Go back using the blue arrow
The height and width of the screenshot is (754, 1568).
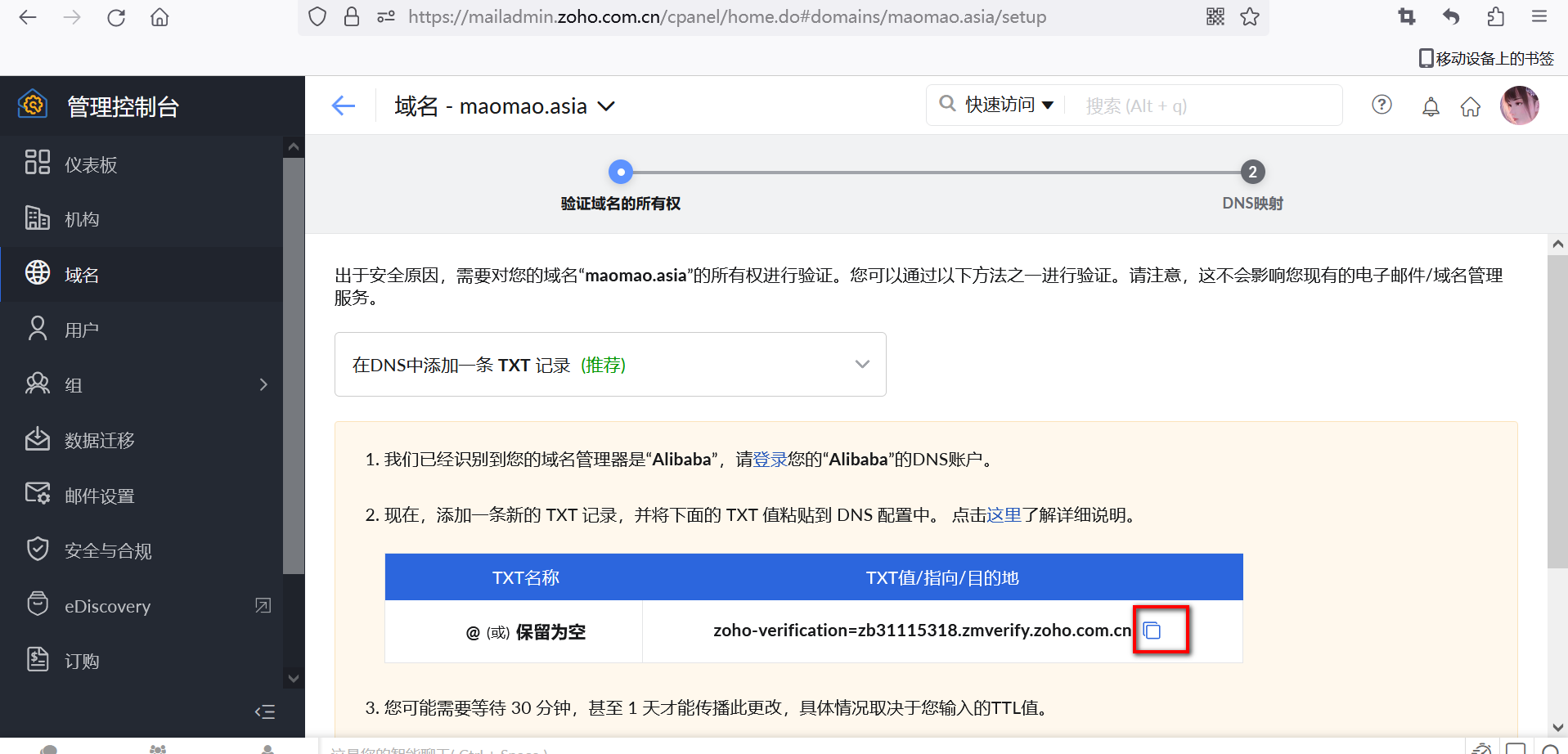click(344, 105)
